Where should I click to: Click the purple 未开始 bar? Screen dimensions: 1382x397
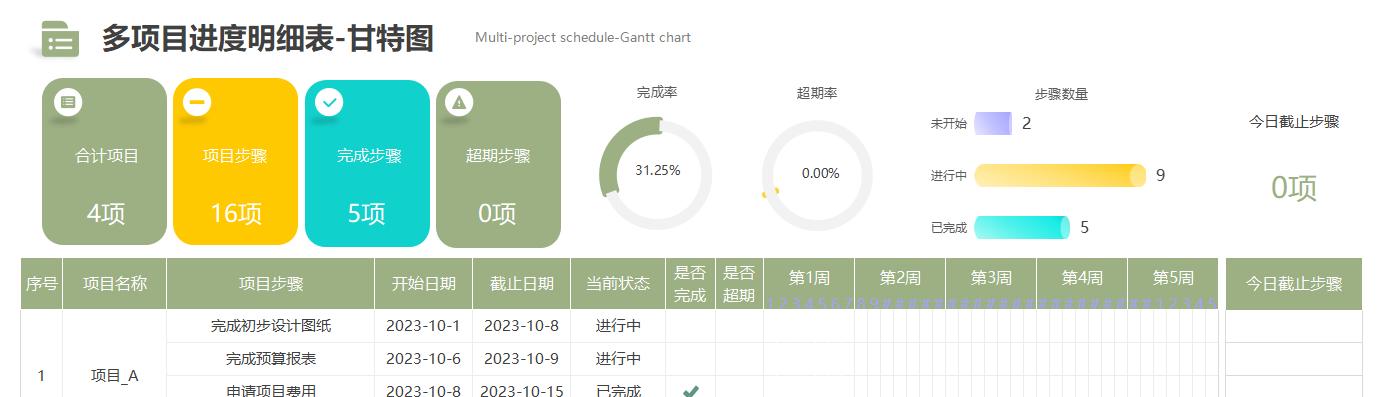[993, 123]
